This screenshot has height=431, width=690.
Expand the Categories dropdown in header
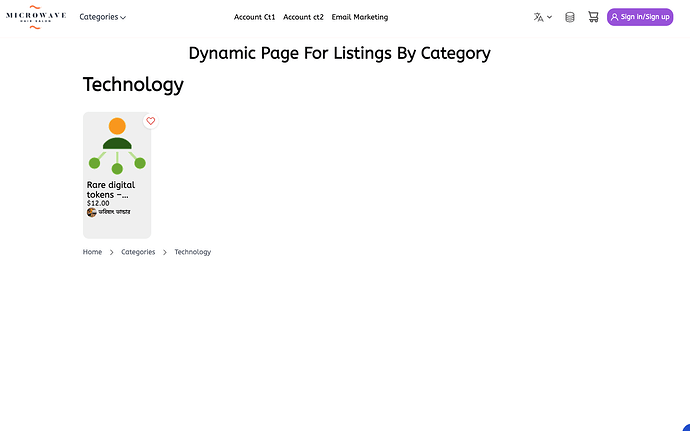point(102,17)
